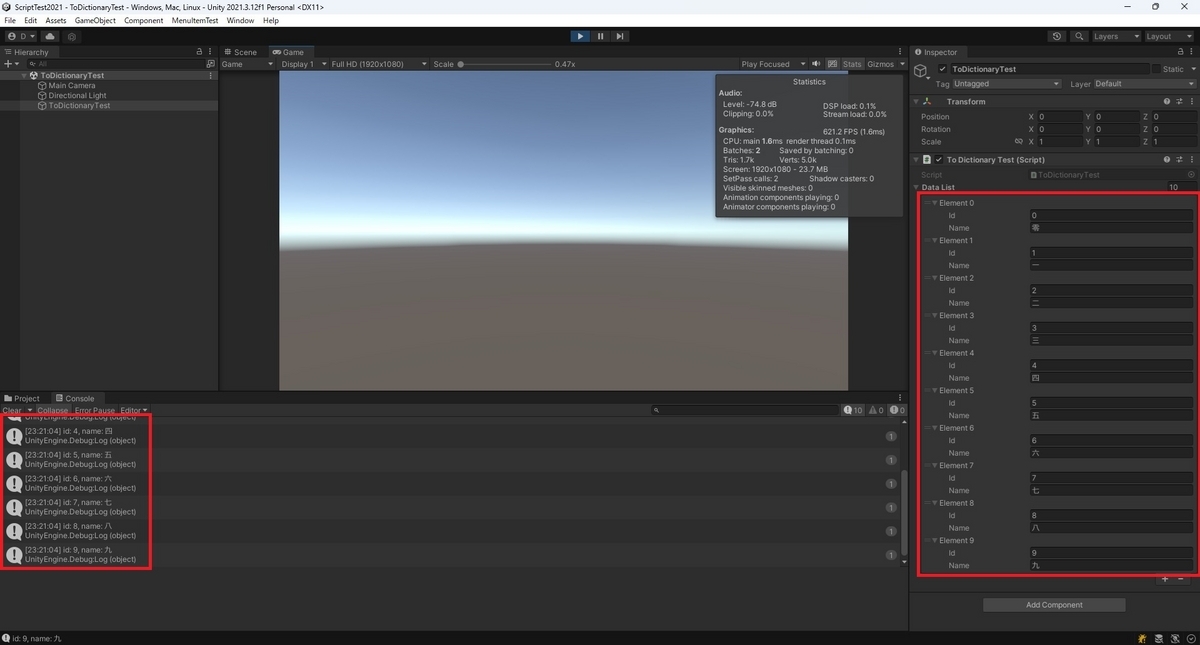
Task: Open the Window menu
Action: click(x=240, y=19)
